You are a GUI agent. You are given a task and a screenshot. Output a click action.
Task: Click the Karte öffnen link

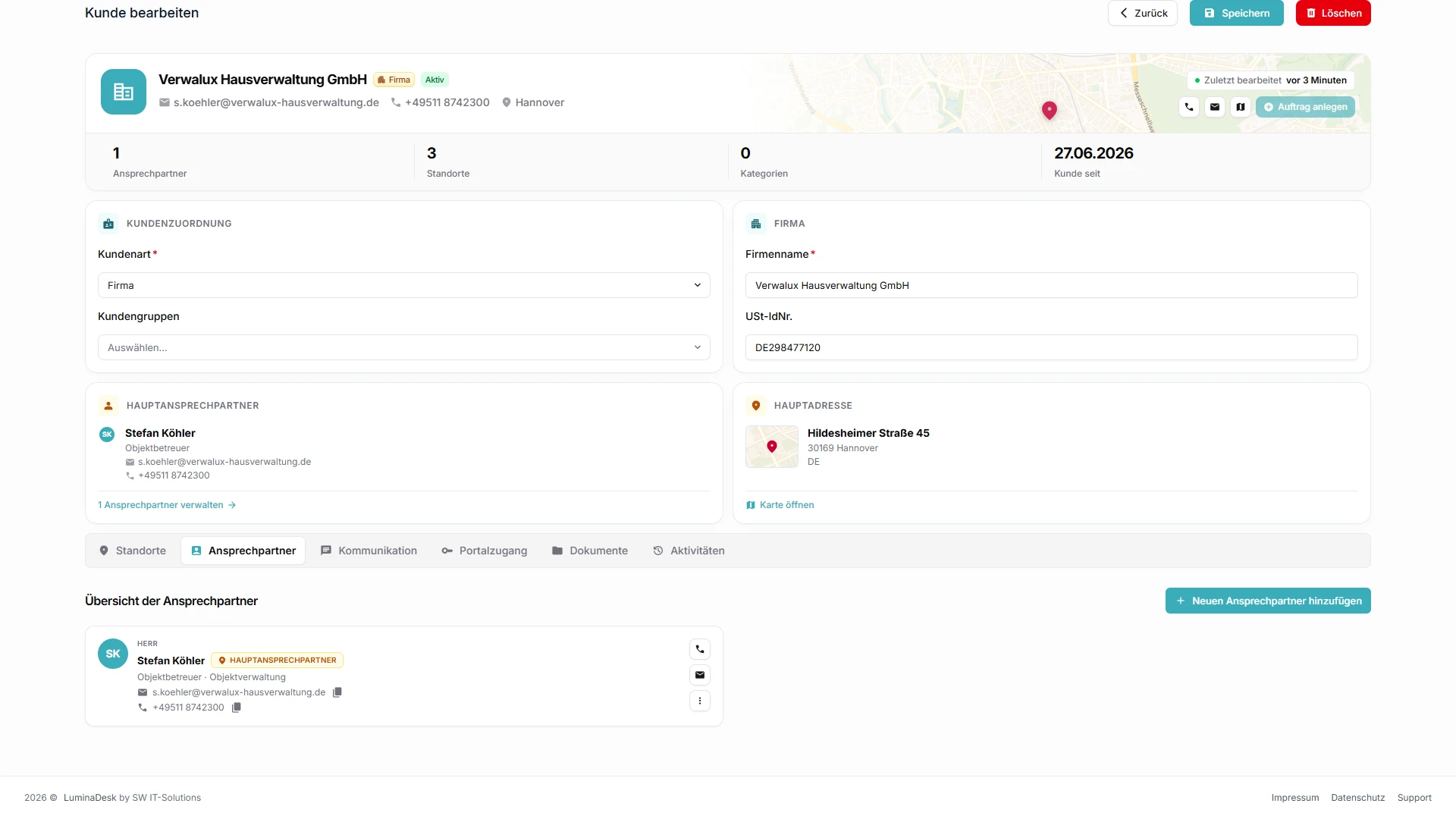(x=780, y=505)
